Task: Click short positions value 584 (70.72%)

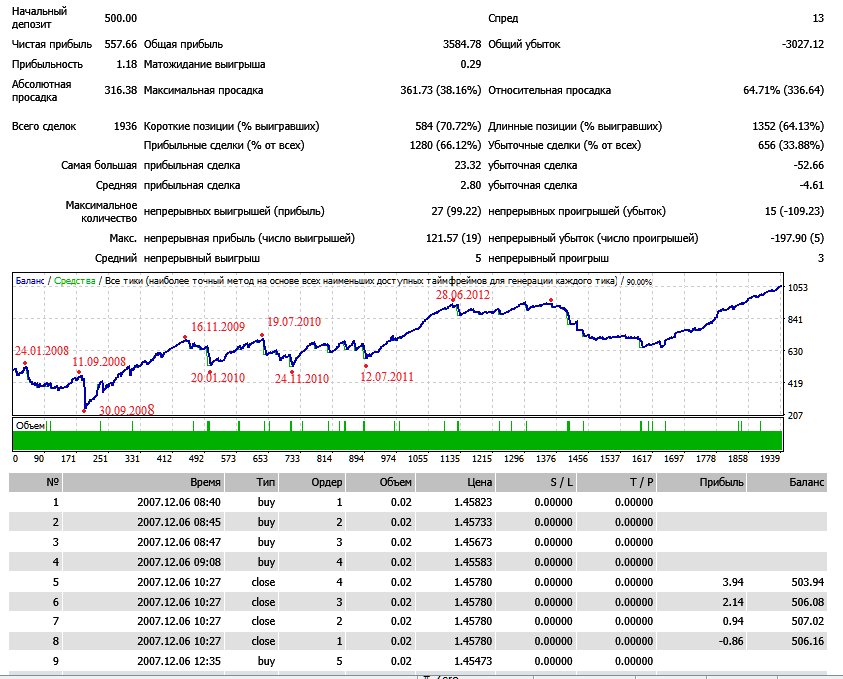Action: coord(448,126)
